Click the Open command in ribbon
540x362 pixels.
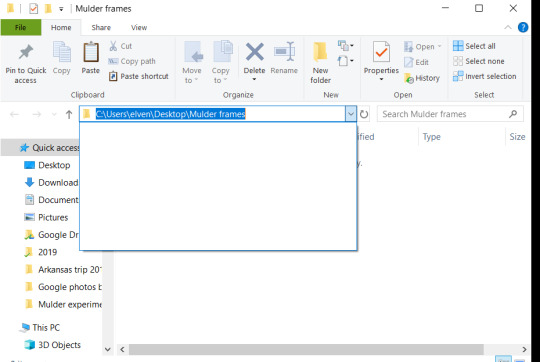coord(423,46)
